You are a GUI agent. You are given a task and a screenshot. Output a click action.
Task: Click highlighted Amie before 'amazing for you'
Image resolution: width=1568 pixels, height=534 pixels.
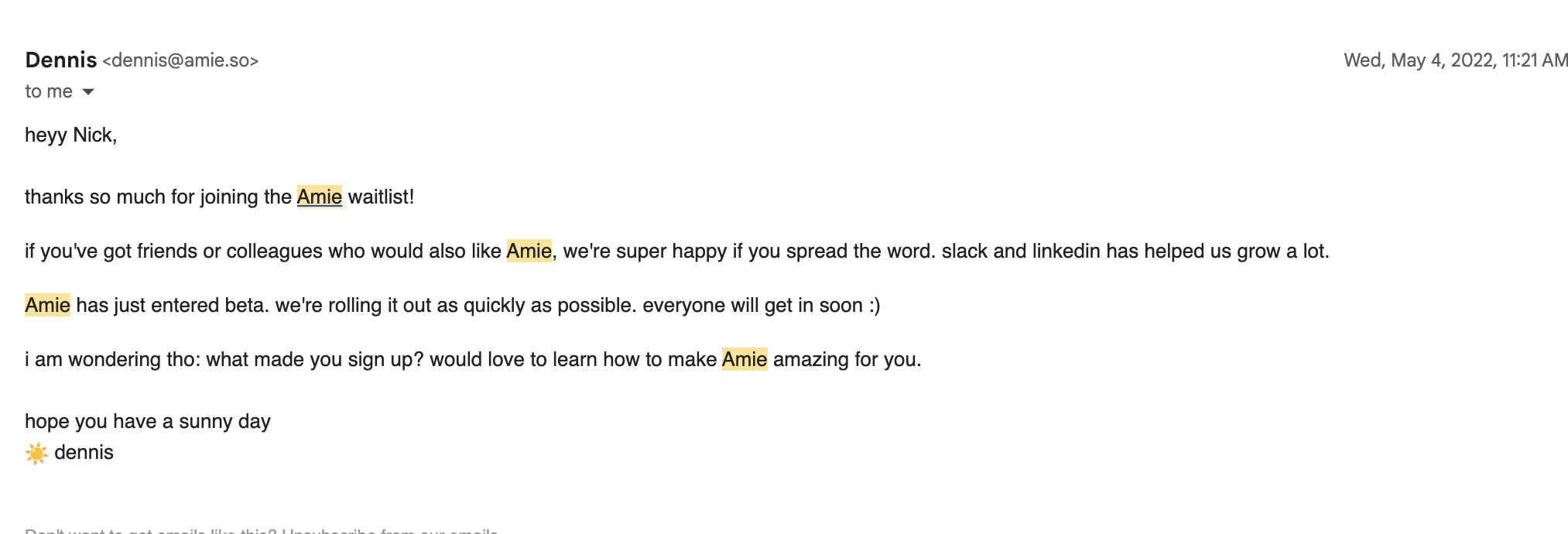tap(745, 359)
